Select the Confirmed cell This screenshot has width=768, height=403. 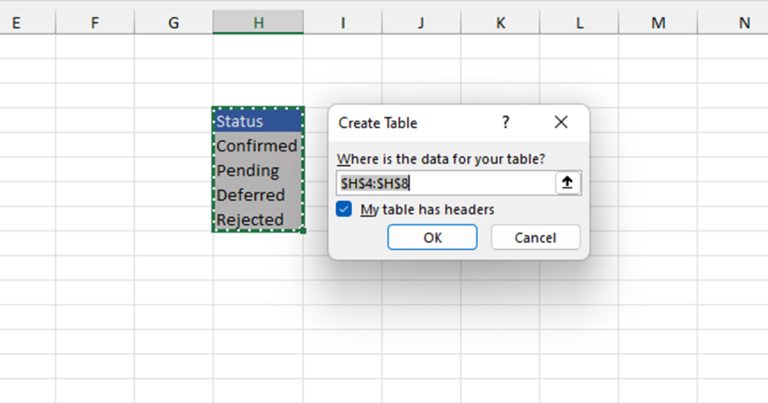point(258,145)
